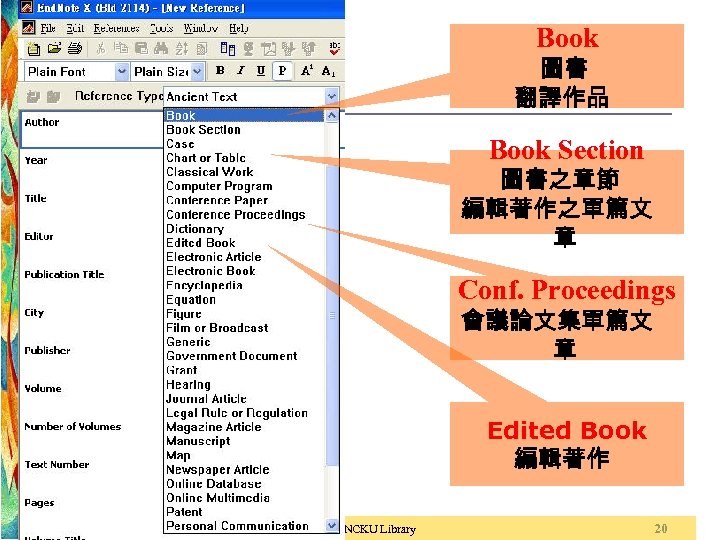Click the Sort A-Z icon
This screenshot has height=540, width=720.
pos(181,48)
